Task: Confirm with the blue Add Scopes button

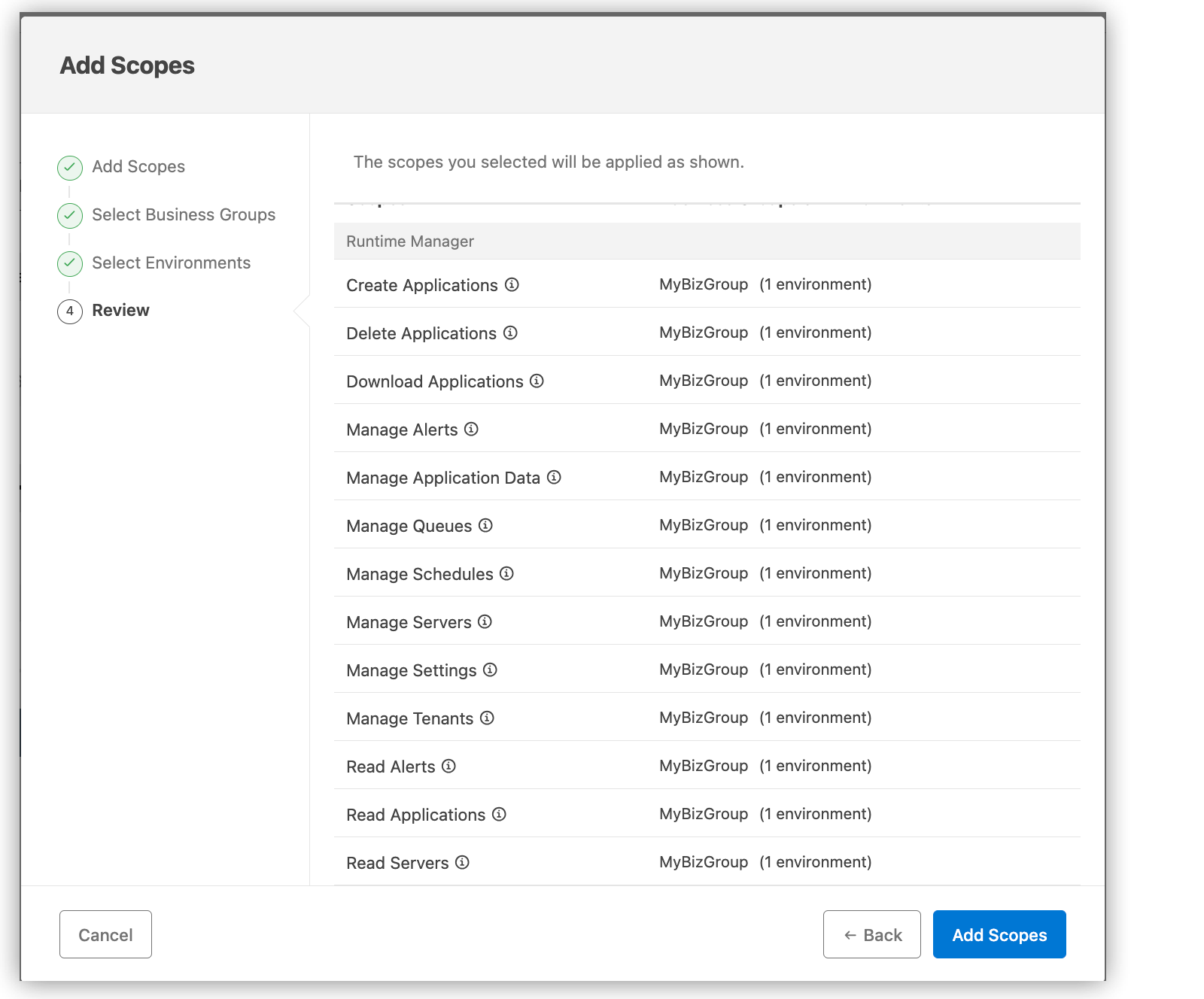Action: (999, 934)
